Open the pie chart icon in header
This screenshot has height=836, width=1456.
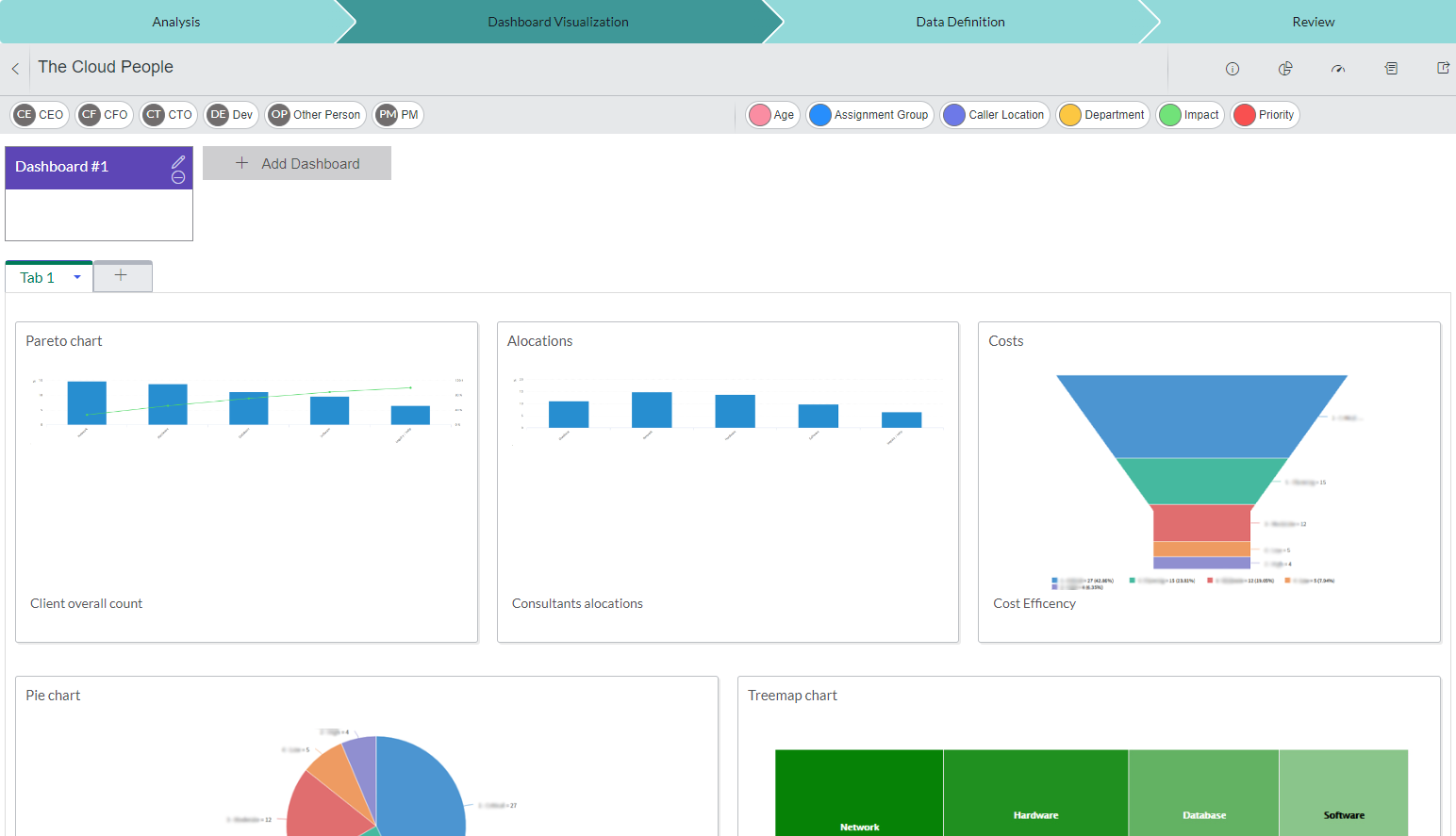[1284, 69]
